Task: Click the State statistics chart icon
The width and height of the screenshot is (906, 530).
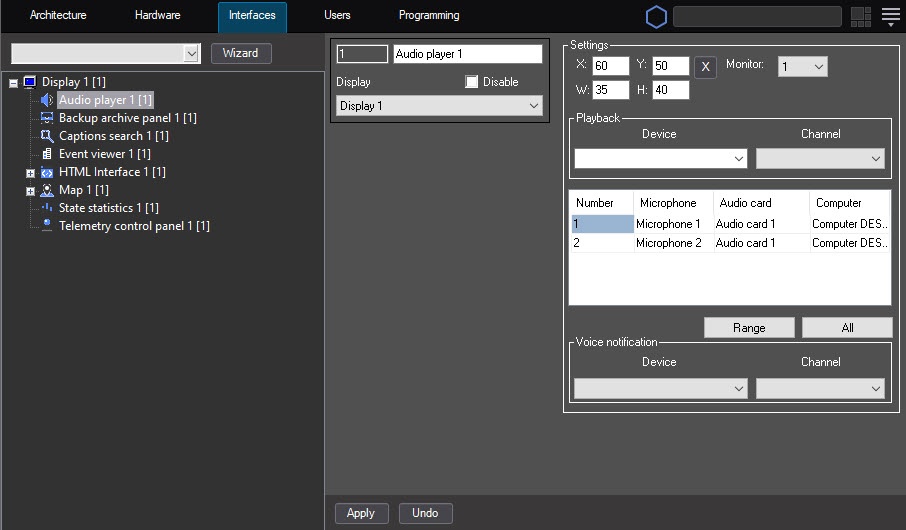Action: pos(47,208)
